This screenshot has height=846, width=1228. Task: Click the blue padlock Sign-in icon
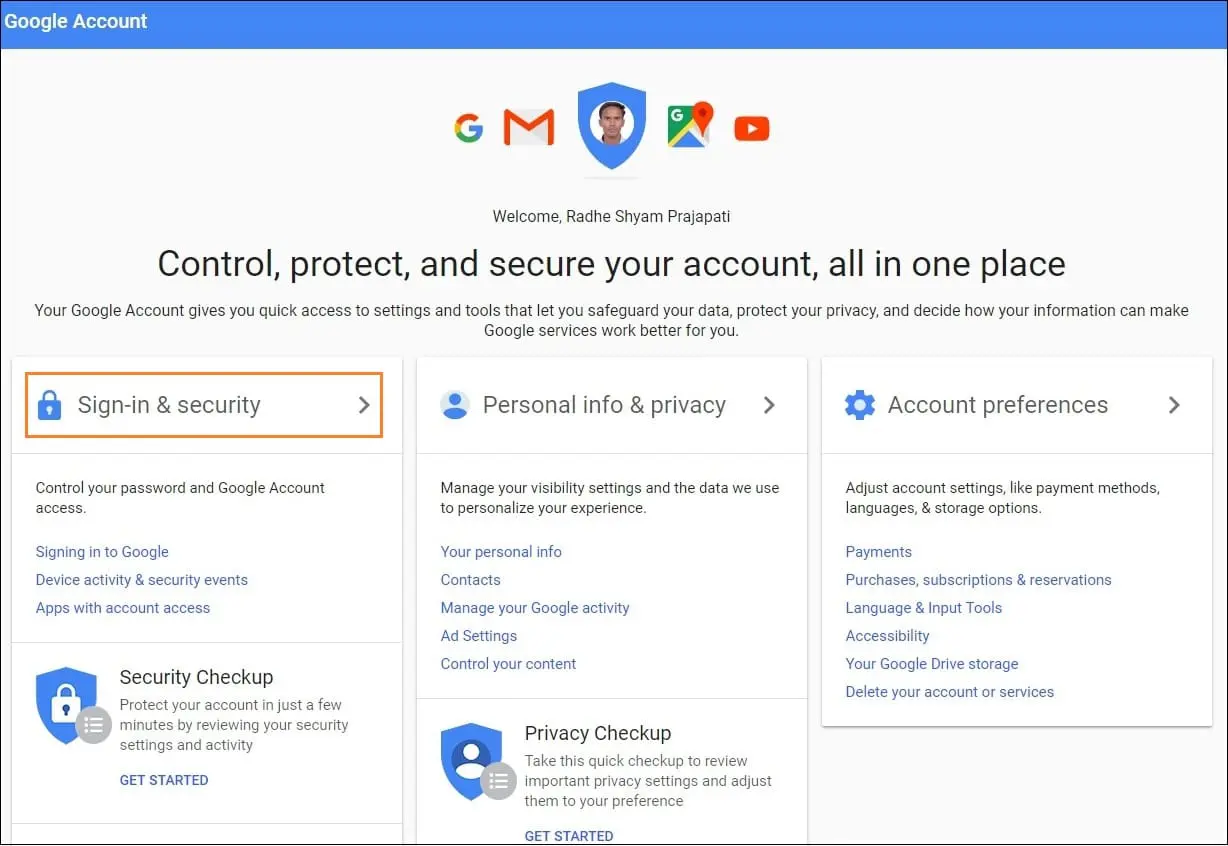click(x=49, y=405)
